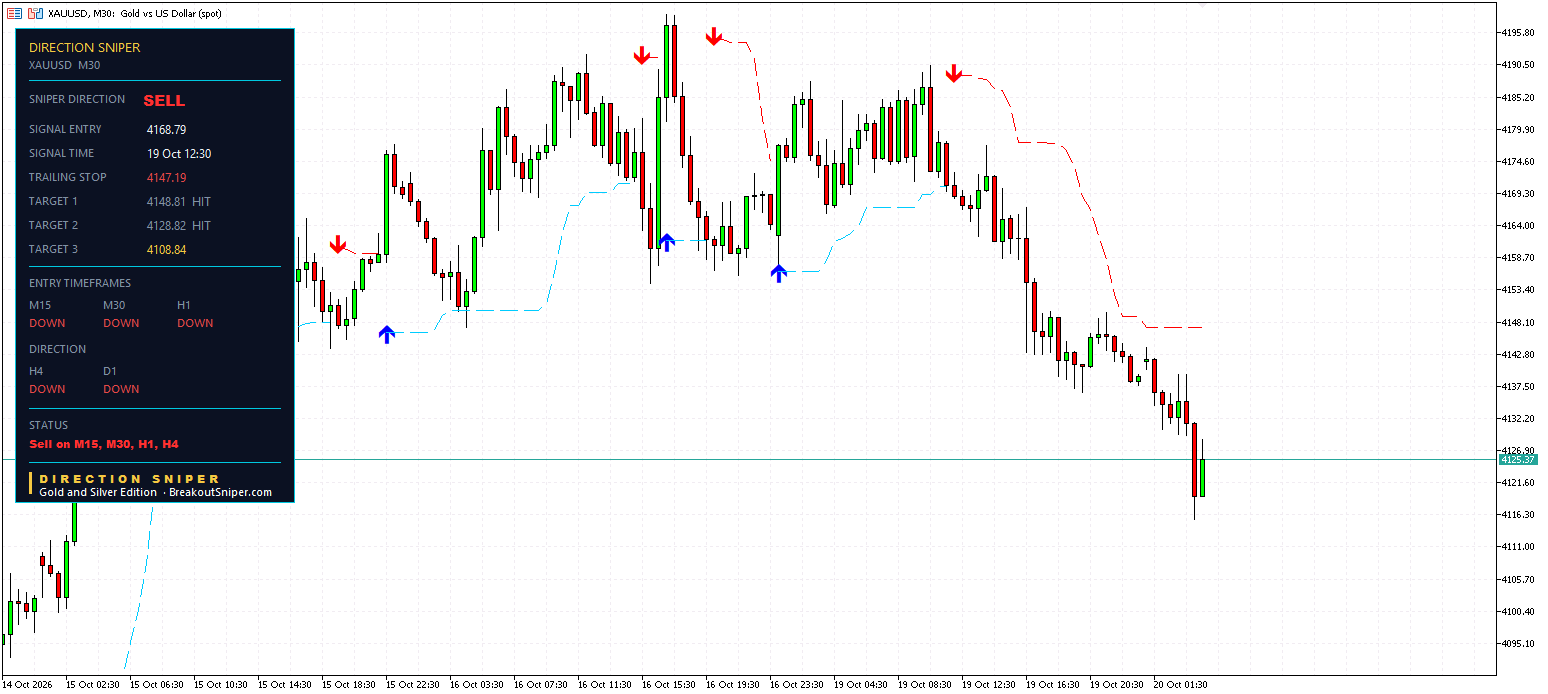
Task: Click the 19 Oct 04:30 time axis label
Action: point(861,685)
